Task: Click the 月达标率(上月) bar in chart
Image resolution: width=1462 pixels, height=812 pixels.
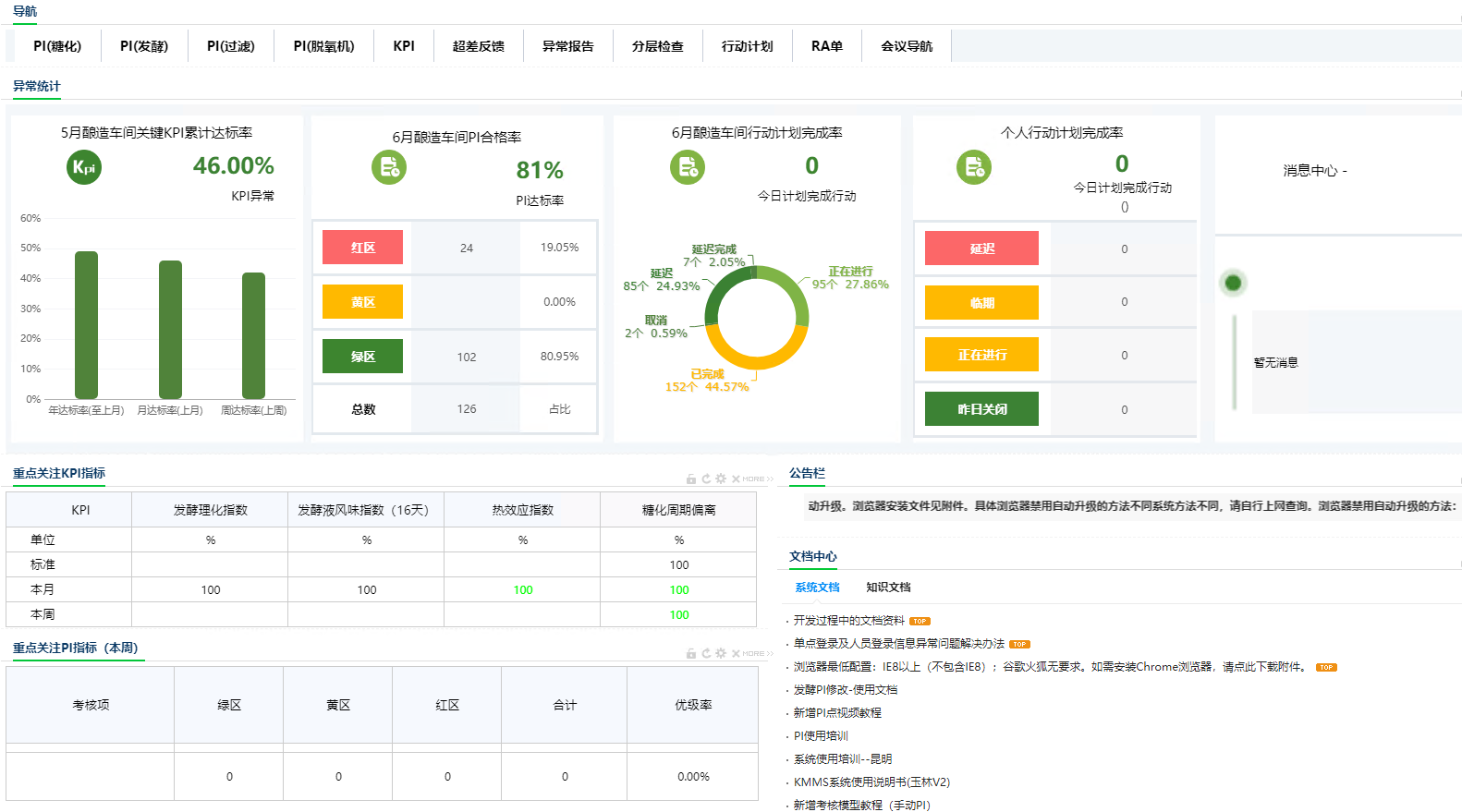Action: coord(170,330)
